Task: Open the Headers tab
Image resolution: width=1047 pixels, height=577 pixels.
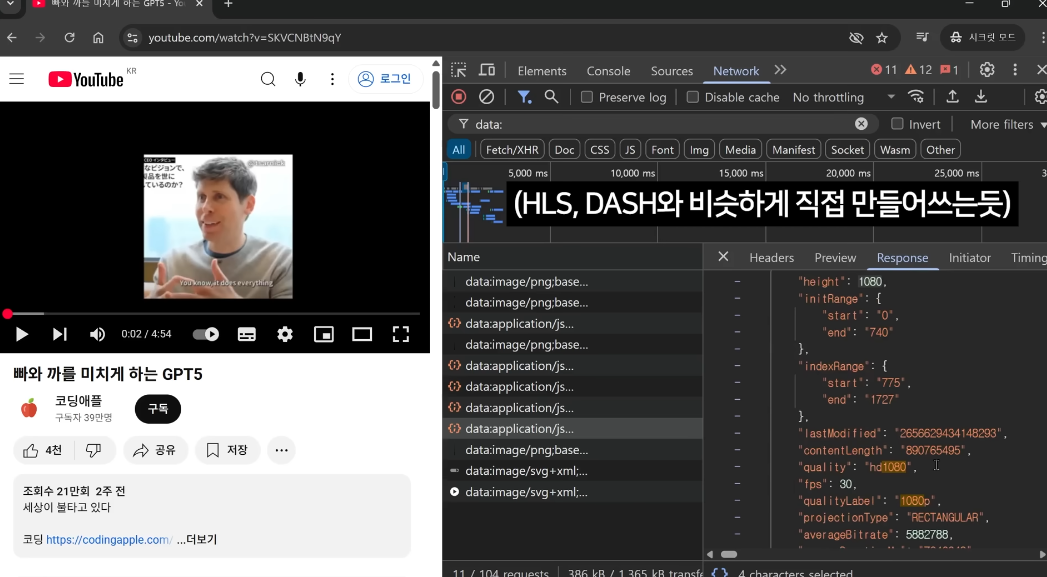Action: (x=772, y=258)
